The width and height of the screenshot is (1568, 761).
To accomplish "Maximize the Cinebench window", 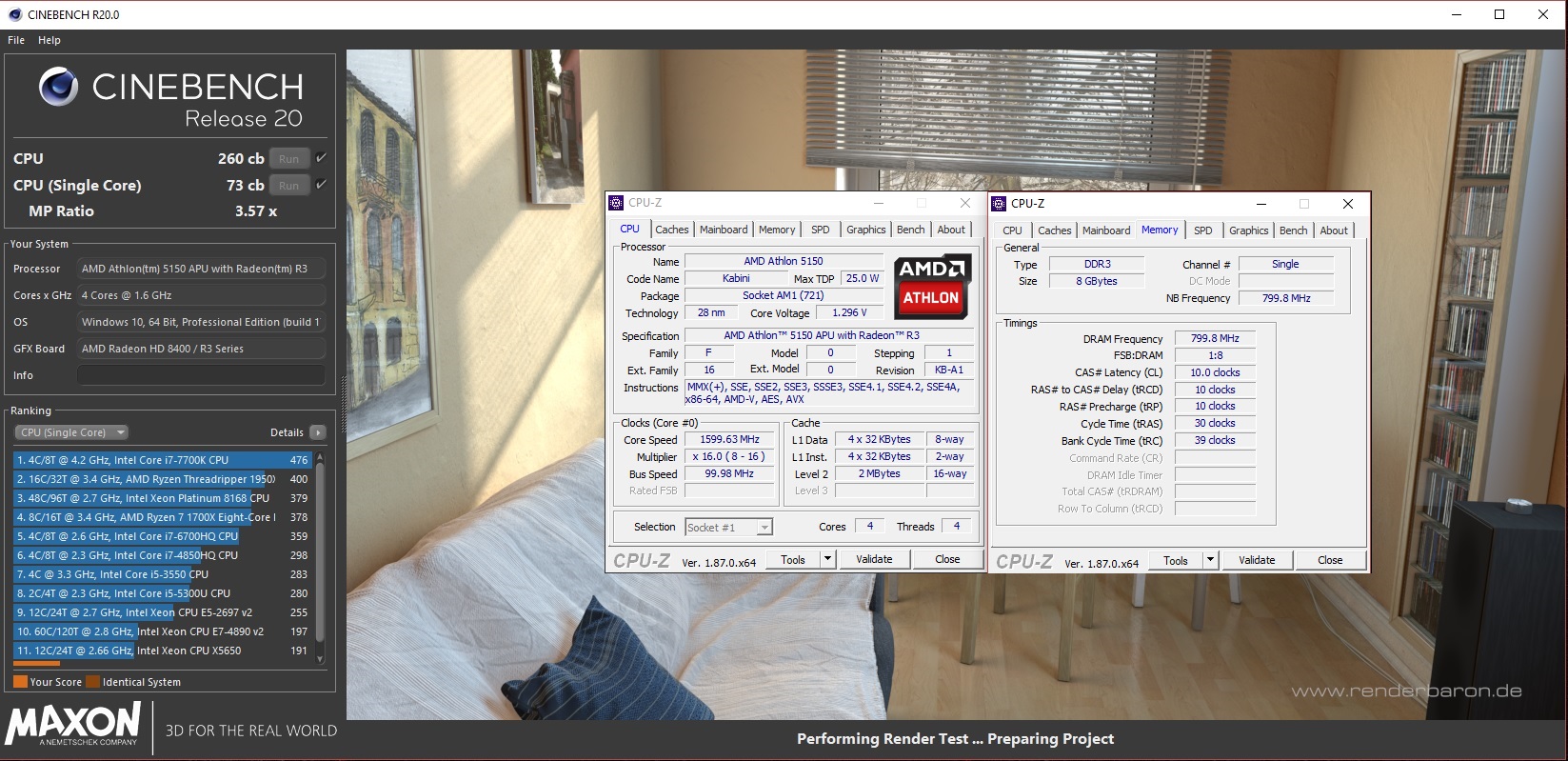I will [1499, 14].
